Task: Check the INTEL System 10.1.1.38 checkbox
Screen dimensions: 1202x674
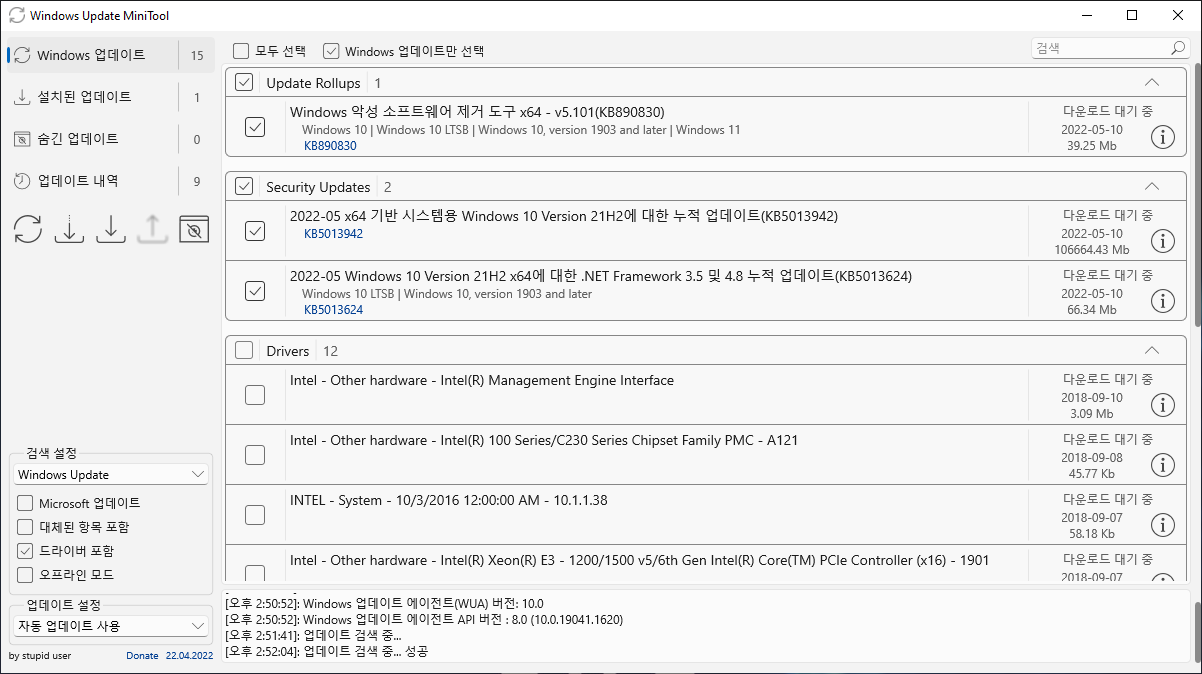Action: 255,515
